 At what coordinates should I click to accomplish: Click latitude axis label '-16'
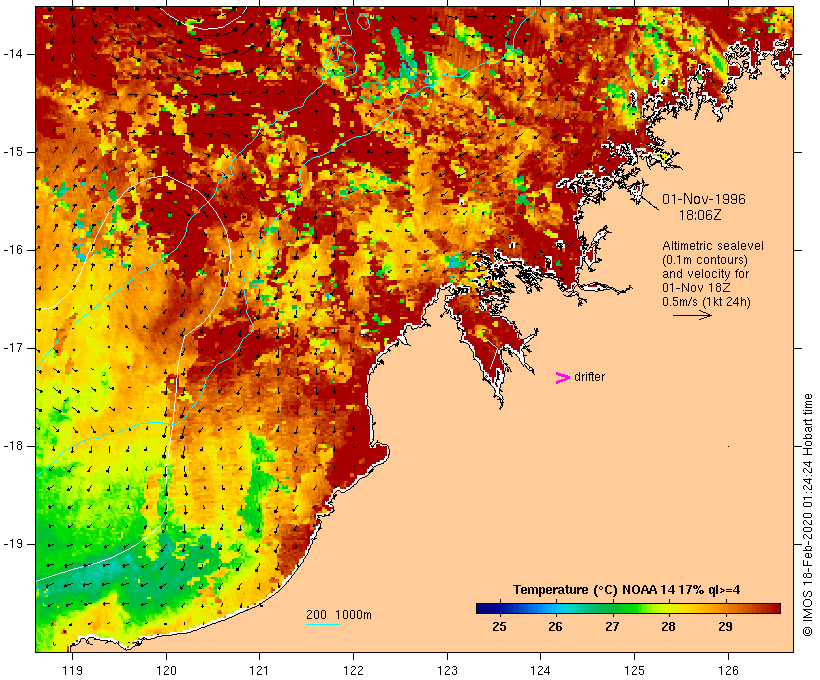[12, 250]
